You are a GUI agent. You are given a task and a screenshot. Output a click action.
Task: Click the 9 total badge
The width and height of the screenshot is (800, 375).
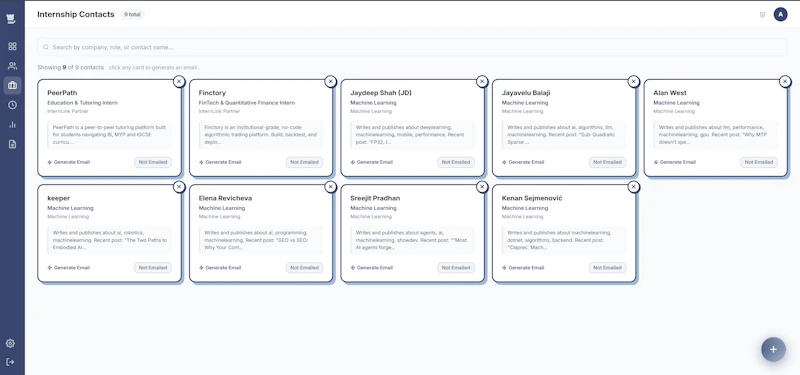(x=132, y=15)
